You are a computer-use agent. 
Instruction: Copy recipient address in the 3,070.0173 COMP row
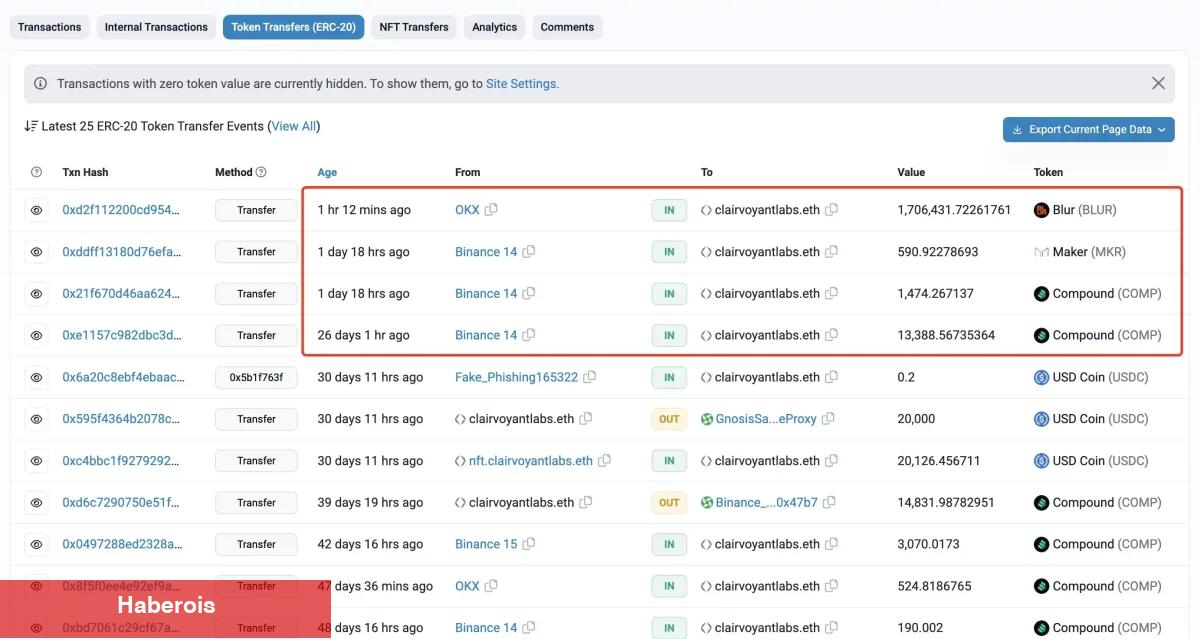pos(832,544)
